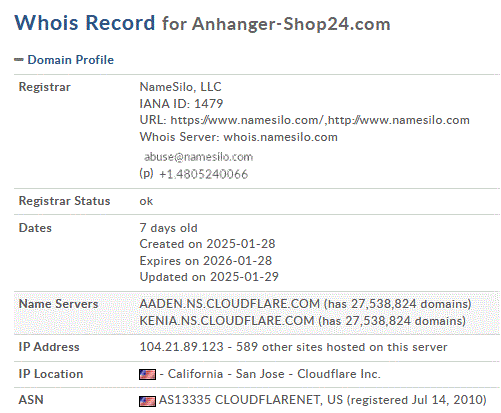Click the US flag icon beside California
Screen dimensions: 501x413
[x=147, y=374]
